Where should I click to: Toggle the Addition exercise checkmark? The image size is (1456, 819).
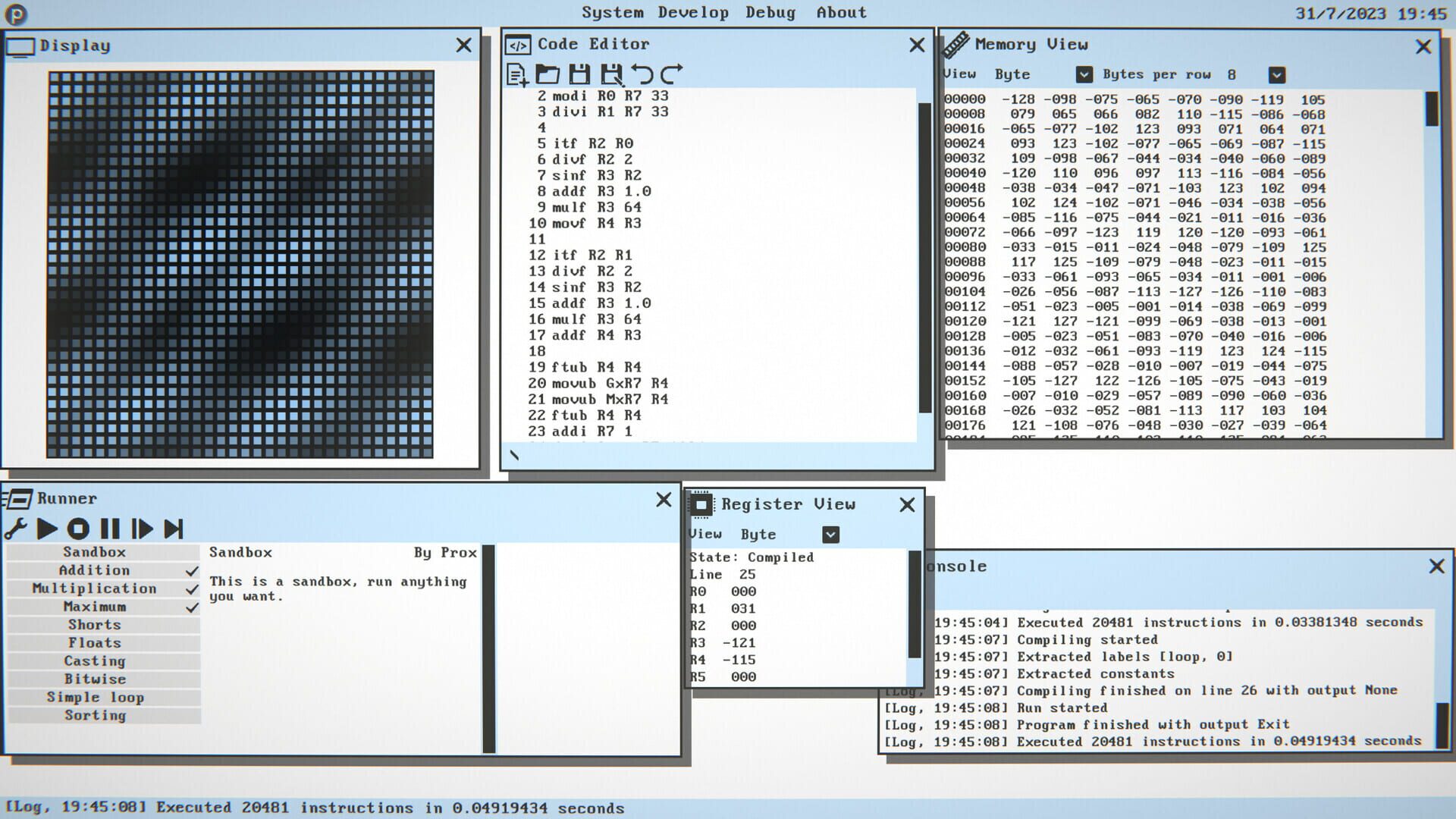pos(192,570)
